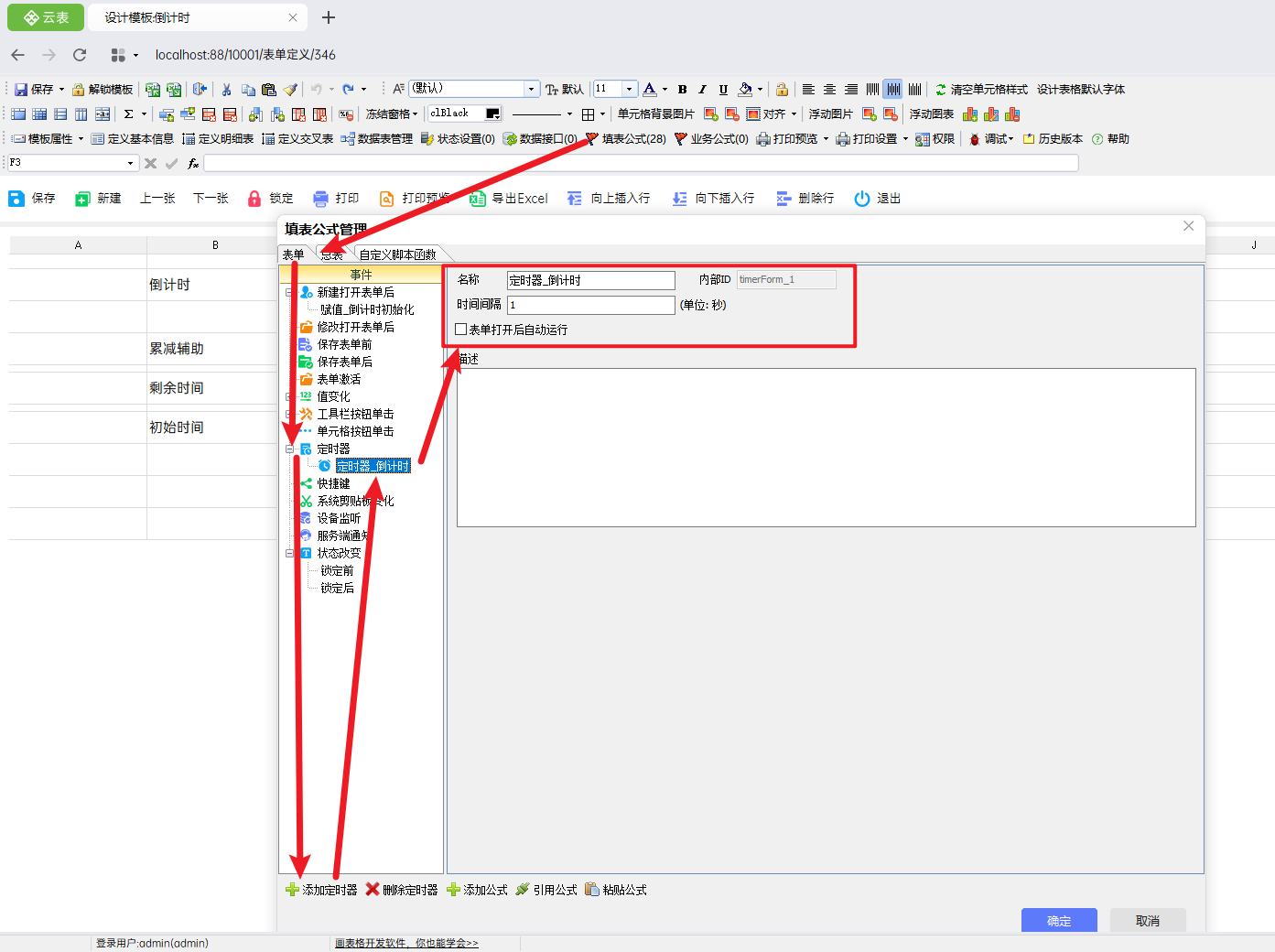This screenshot has height=952, width=1275.
Task: Click the 清空单元格样式 refresh icon
Action: pos(940,90)
